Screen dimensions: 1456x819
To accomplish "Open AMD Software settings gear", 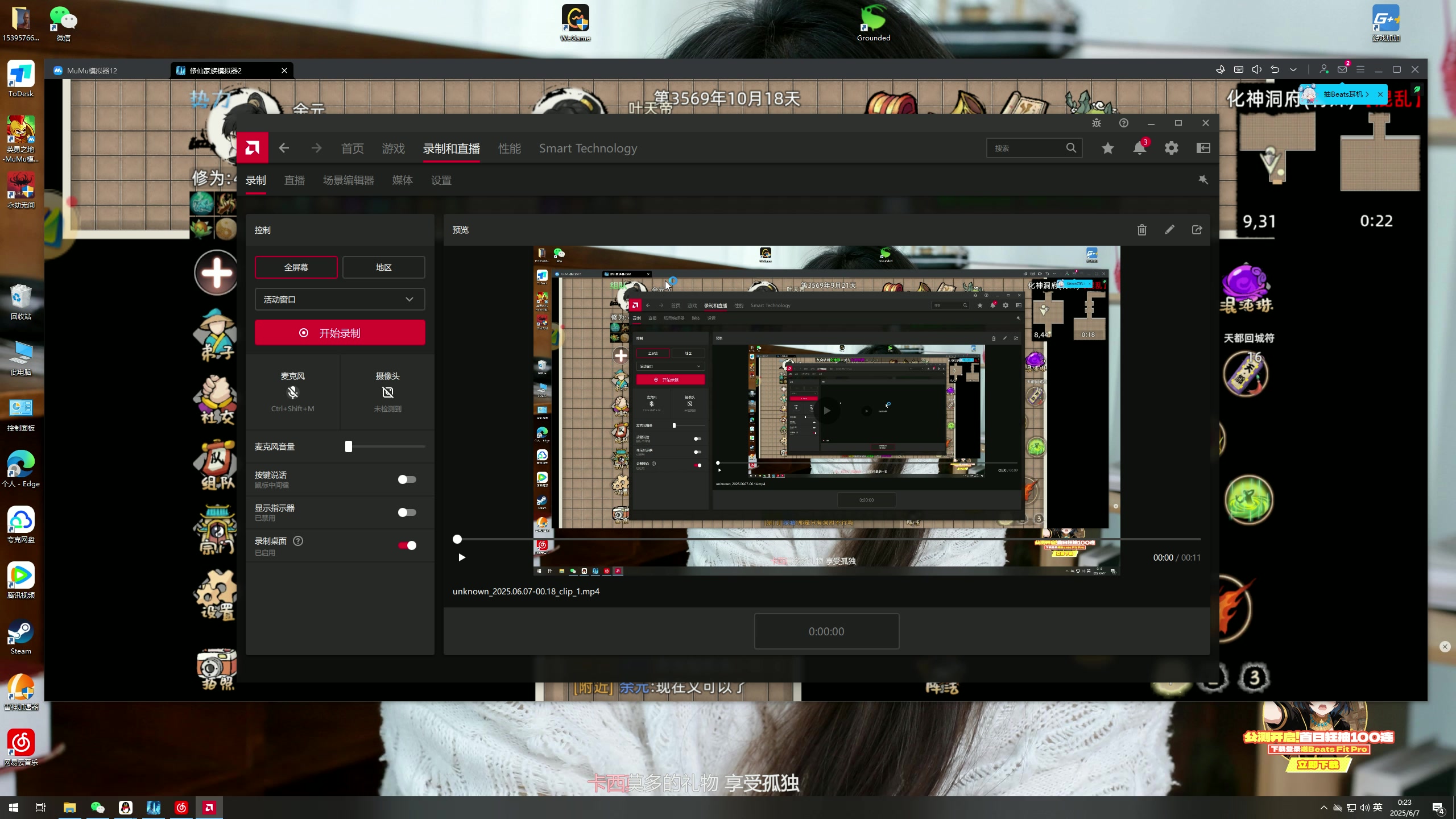I will pos(1171,148).
